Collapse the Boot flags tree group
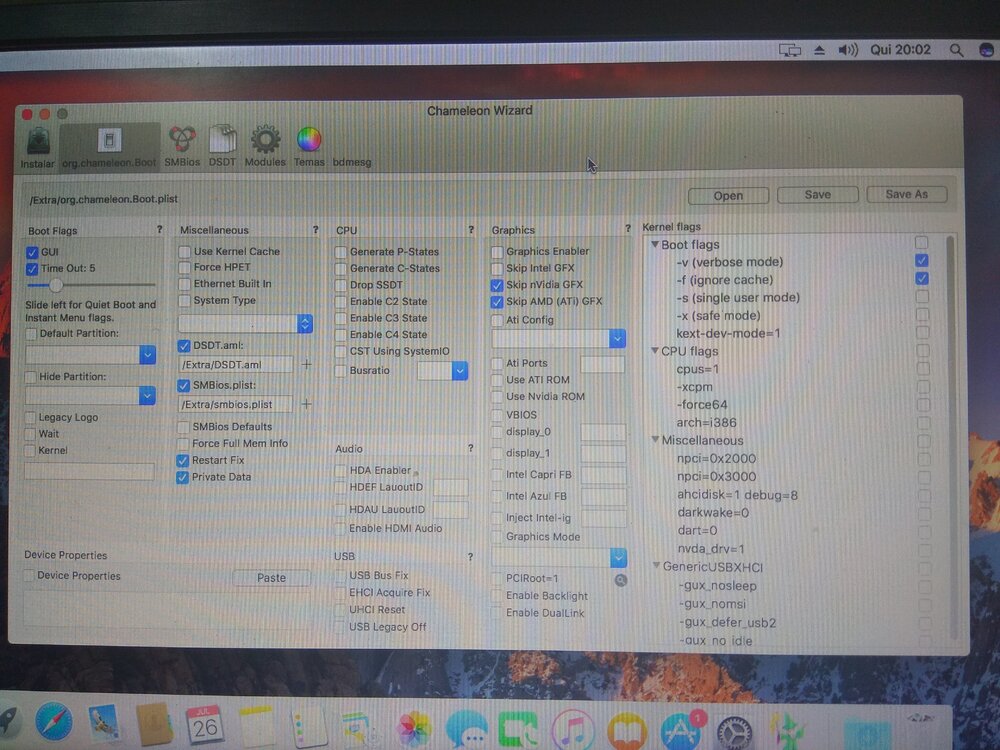The height and width of the screenshot is (750, 1000). (x=654, y=245)
